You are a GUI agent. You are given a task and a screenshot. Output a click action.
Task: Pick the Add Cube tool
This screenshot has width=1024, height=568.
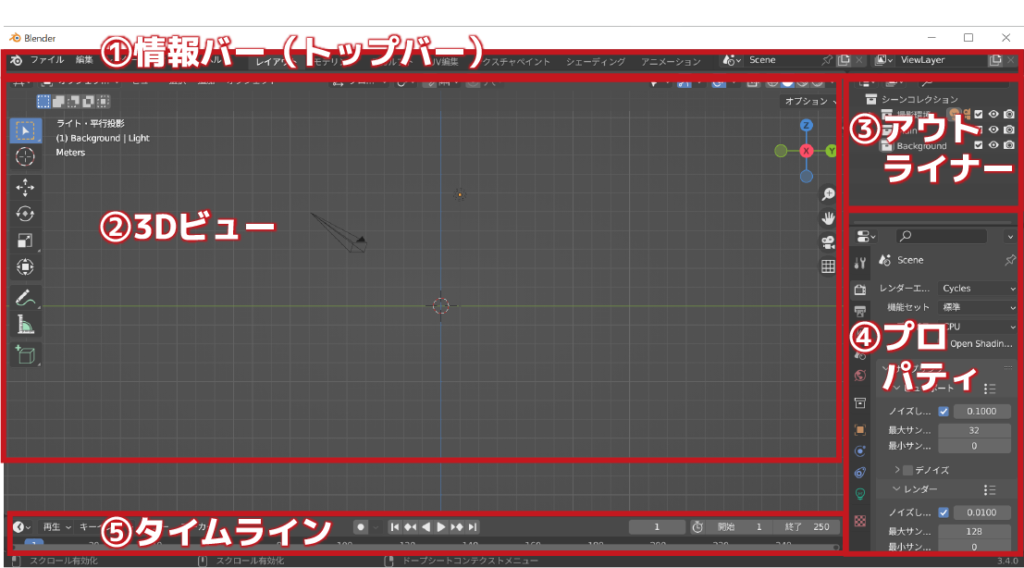26,354
